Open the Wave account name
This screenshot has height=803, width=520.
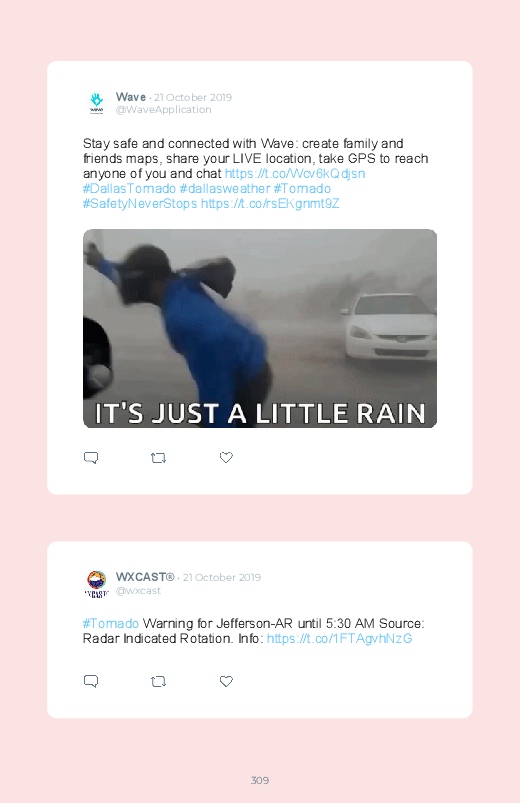click(131, 97)
